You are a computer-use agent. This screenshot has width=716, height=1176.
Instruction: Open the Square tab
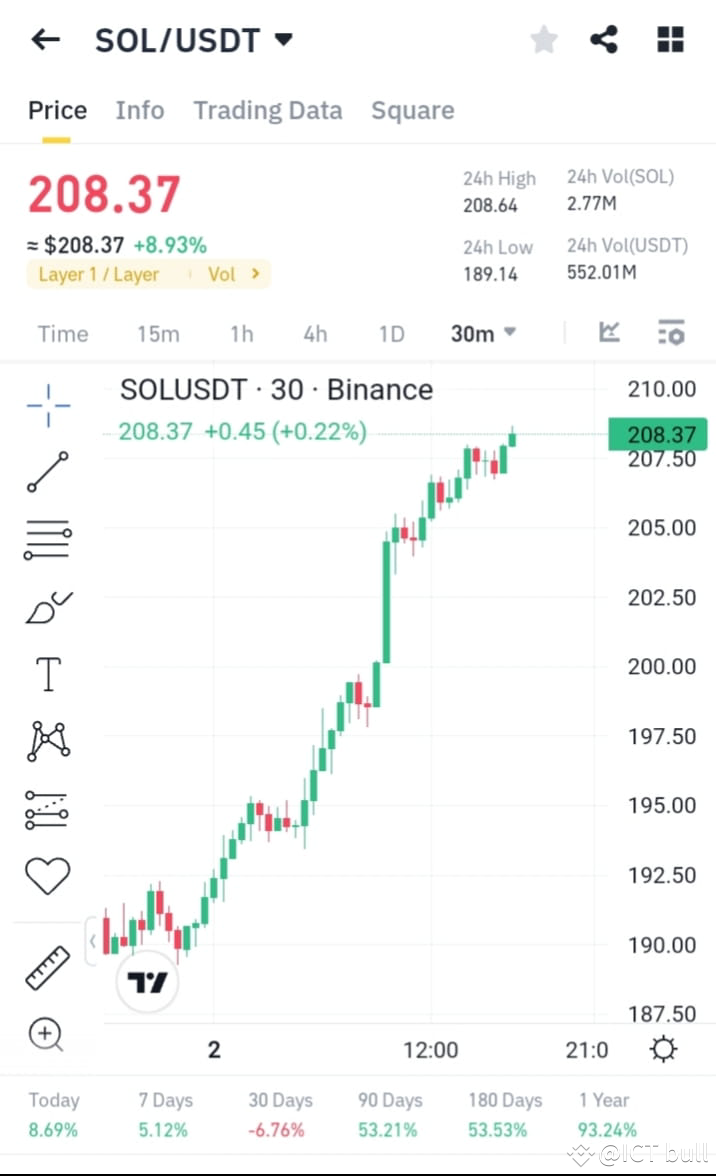[412, 110]
